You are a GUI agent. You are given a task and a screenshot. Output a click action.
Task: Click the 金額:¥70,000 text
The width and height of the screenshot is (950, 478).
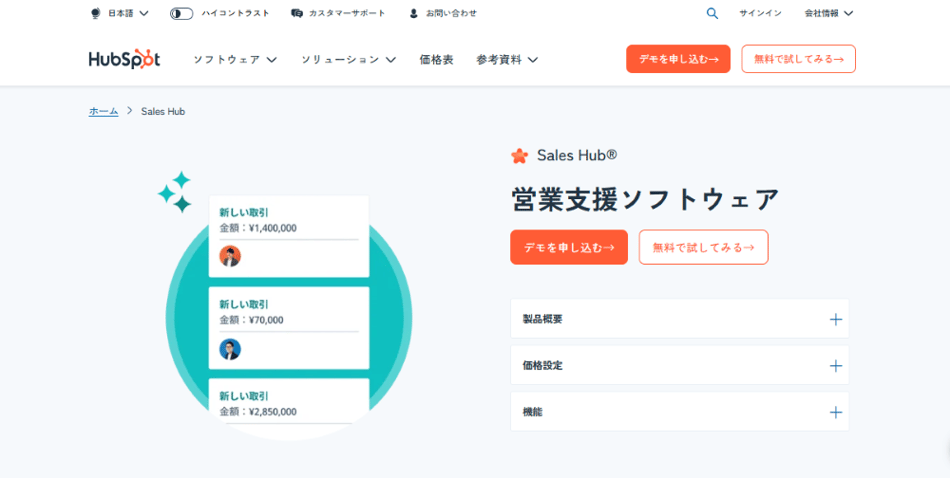tap(251, 320)
